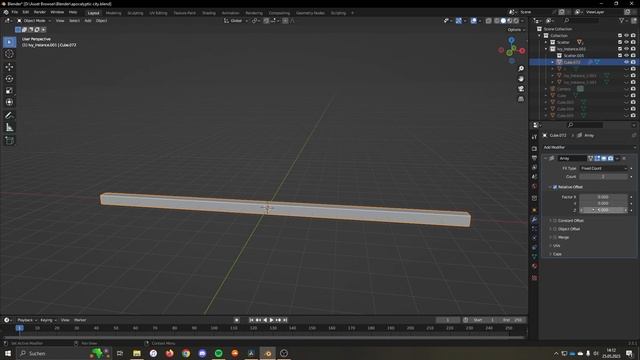The width and height of the screenshot is (640, 360).
Task: Toggle Array modifier edit mode display
Action: [597, 158]
